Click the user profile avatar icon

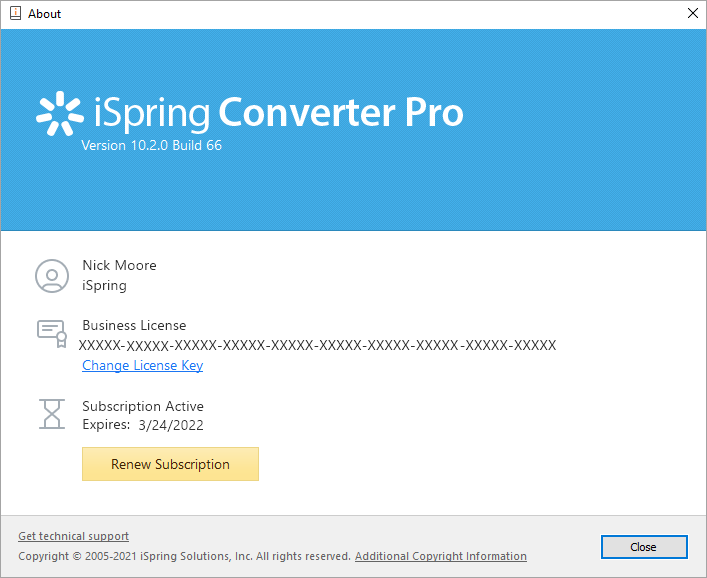click(52, 275)
